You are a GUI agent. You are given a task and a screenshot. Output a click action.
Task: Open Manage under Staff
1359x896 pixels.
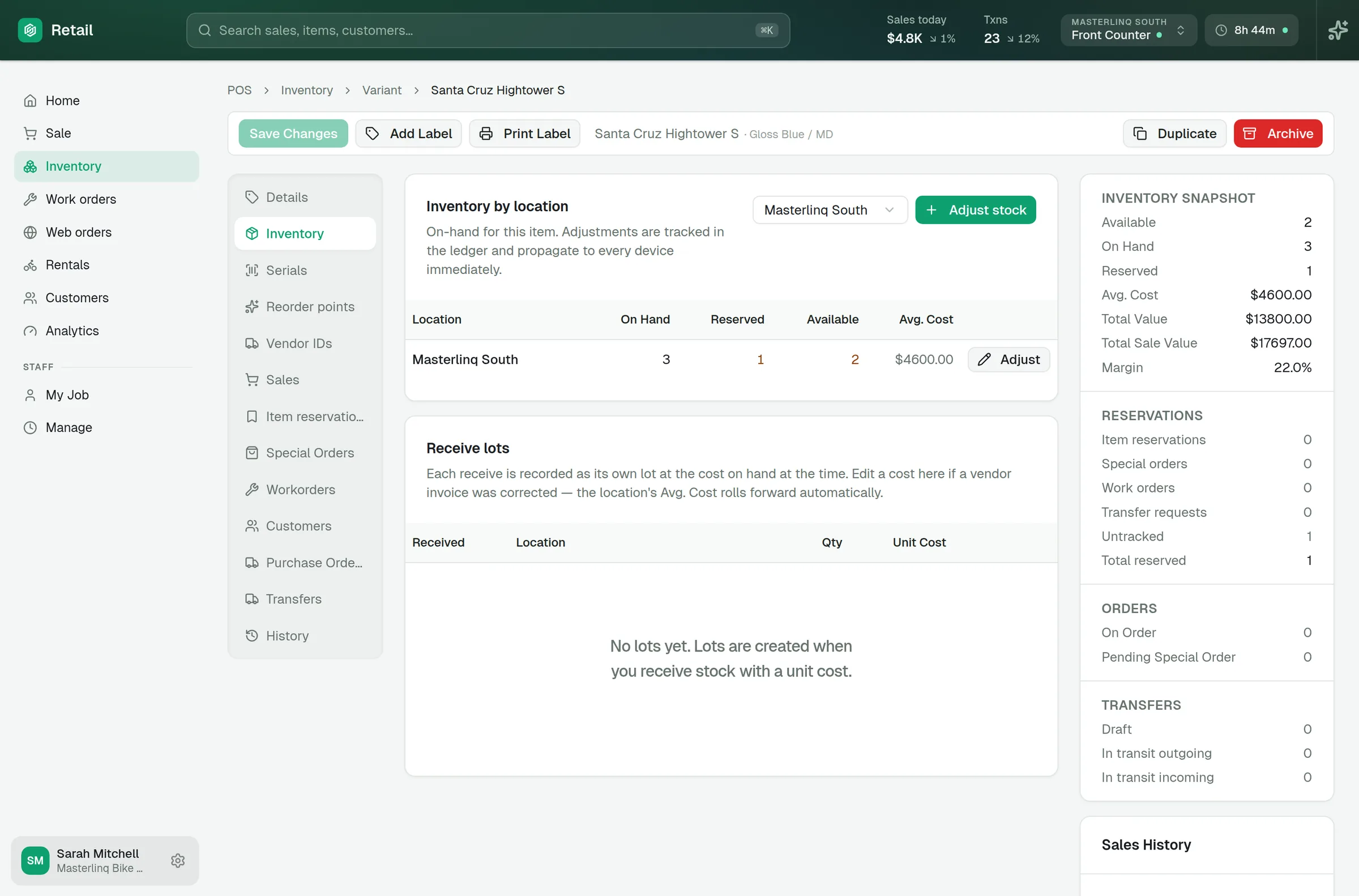pos(106,427)
